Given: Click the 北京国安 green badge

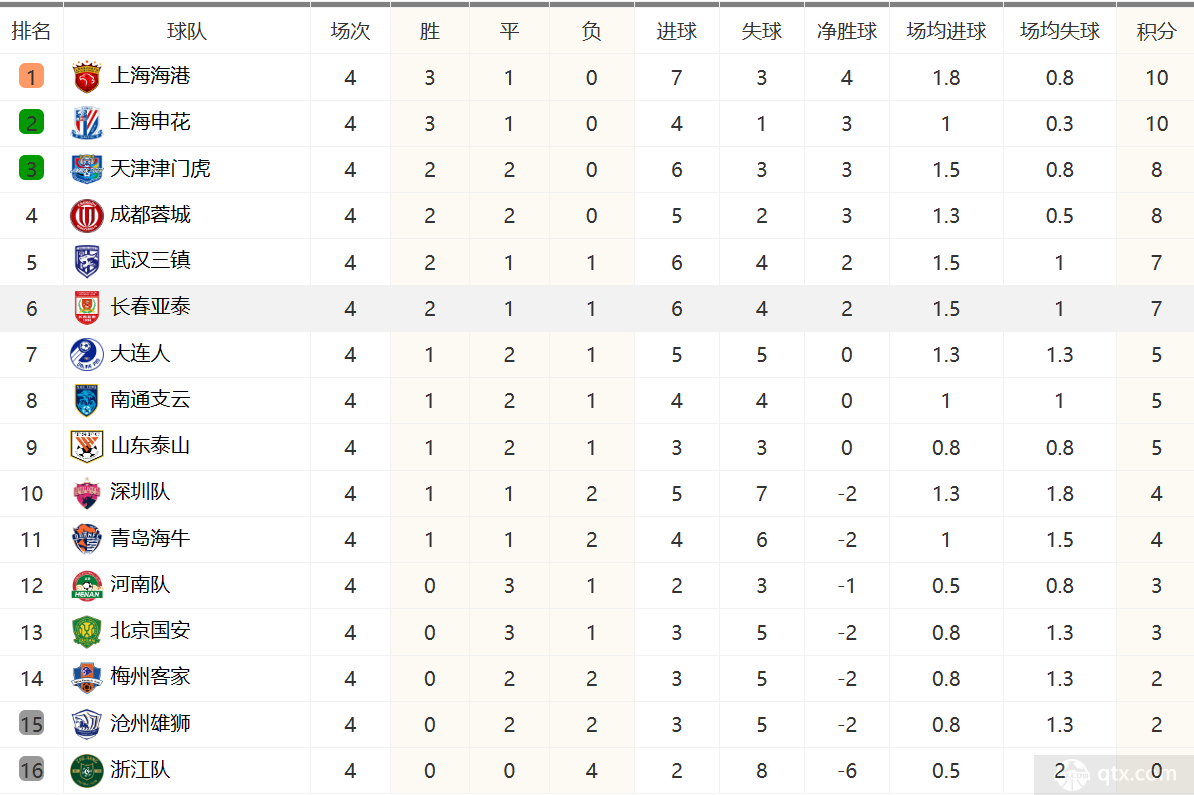Looking at the screenshot, I should tap(86, 631).
